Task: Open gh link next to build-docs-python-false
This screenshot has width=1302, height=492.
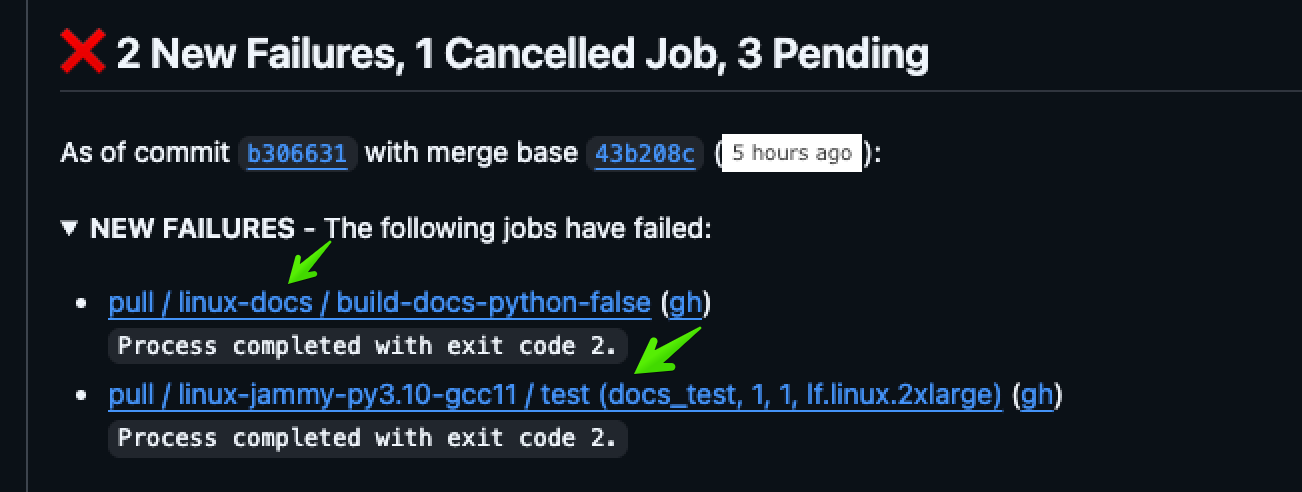Action: click(x=685, y=303)
